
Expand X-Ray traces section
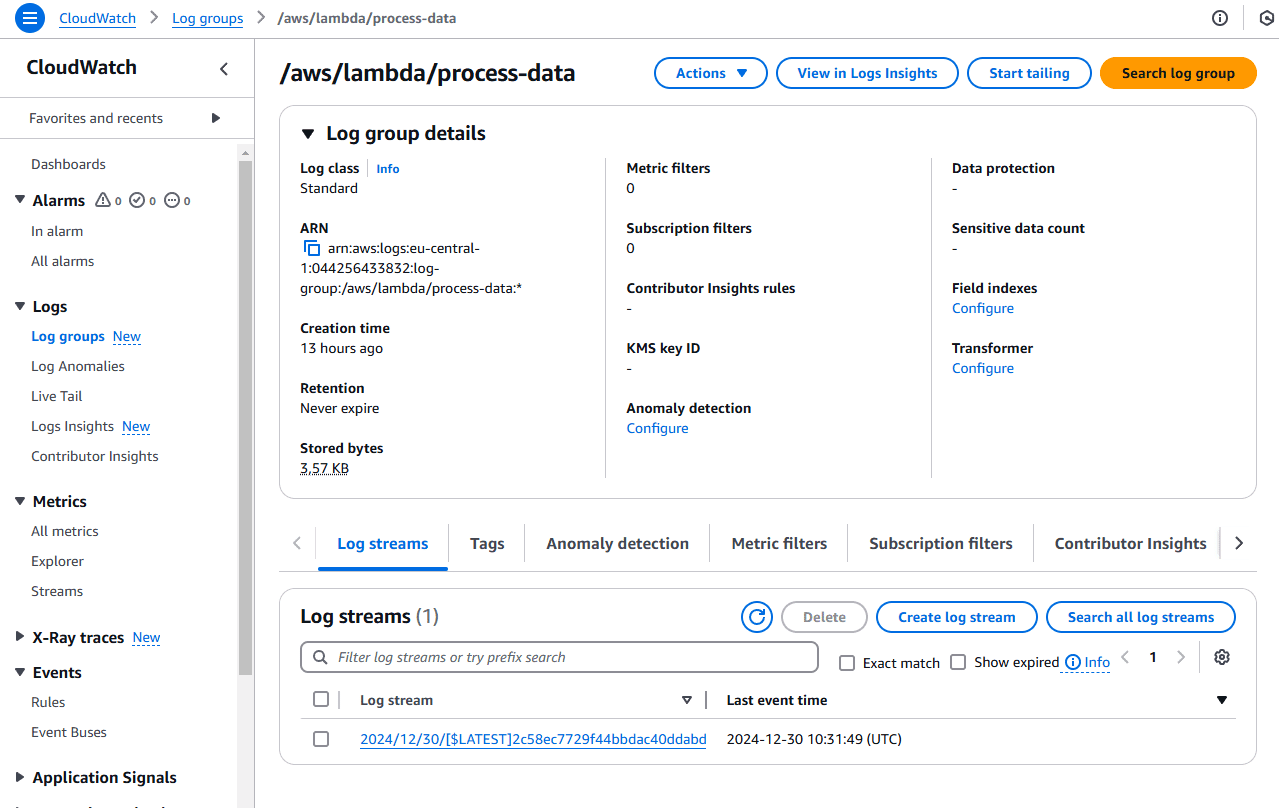pyautogui.click(x=20, y=637)
